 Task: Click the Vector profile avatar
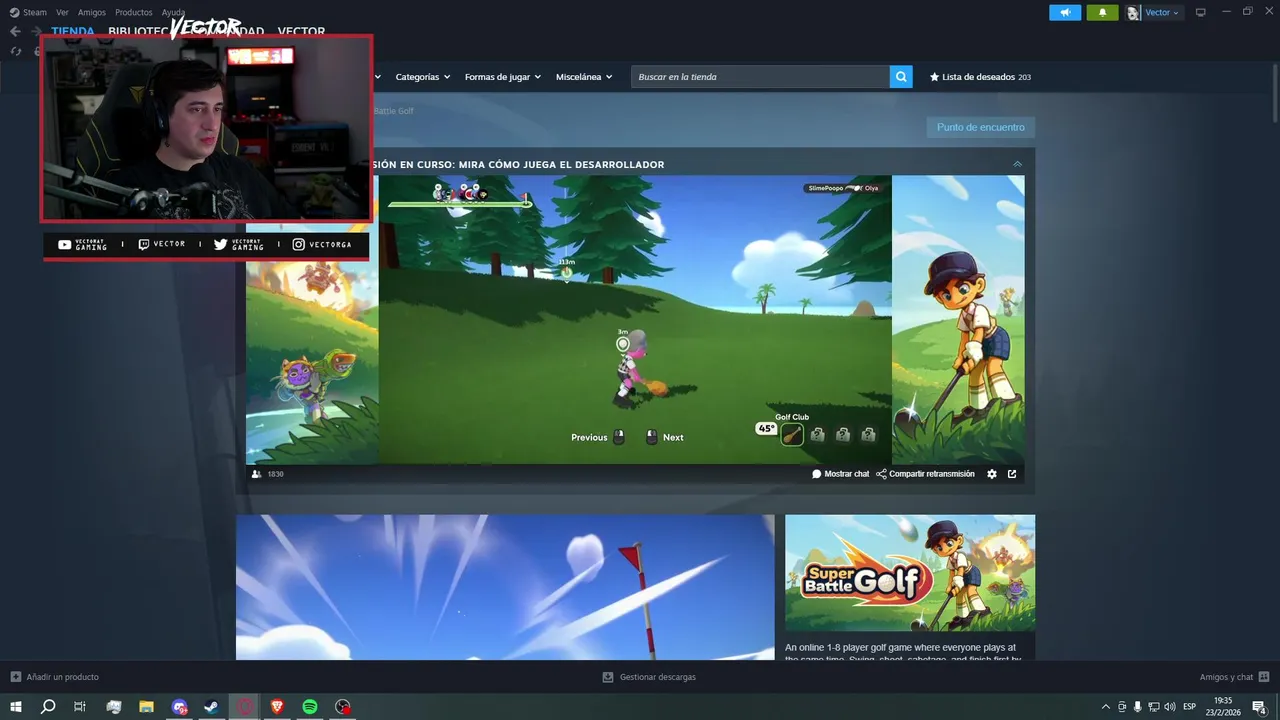point(1133,12)
